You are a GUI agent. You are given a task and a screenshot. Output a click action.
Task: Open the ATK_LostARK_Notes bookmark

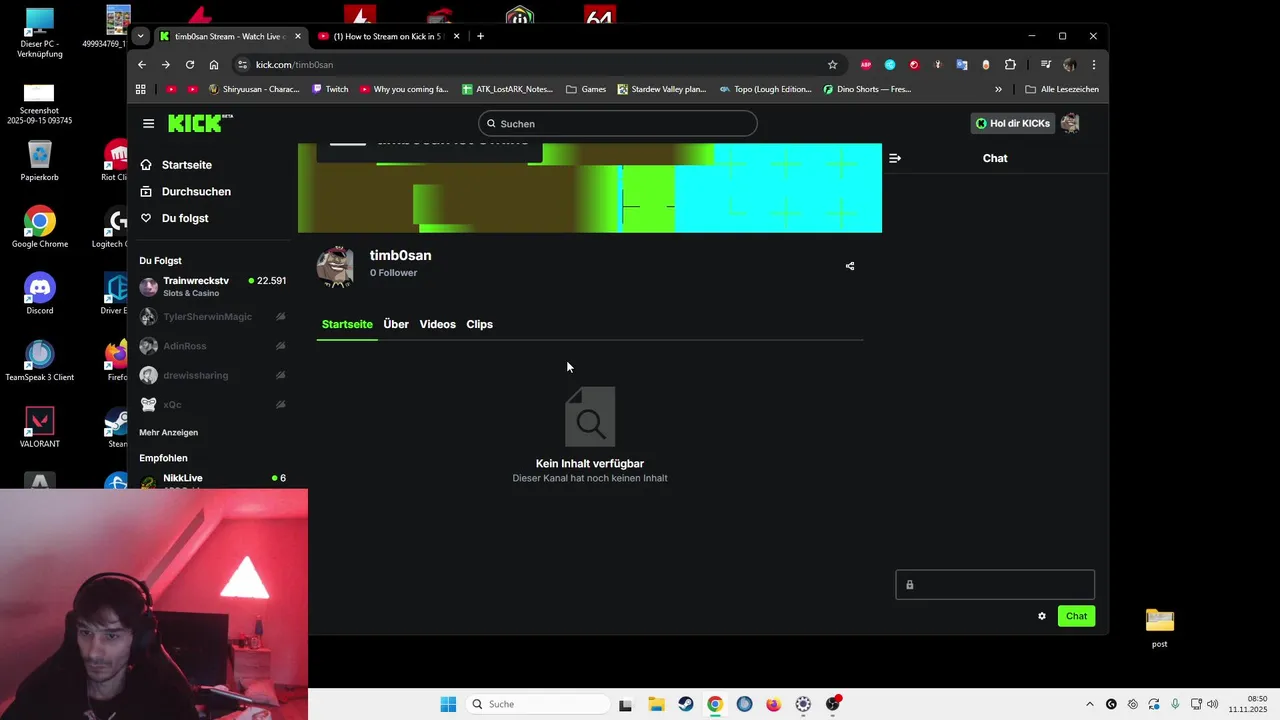pos(507,89)
